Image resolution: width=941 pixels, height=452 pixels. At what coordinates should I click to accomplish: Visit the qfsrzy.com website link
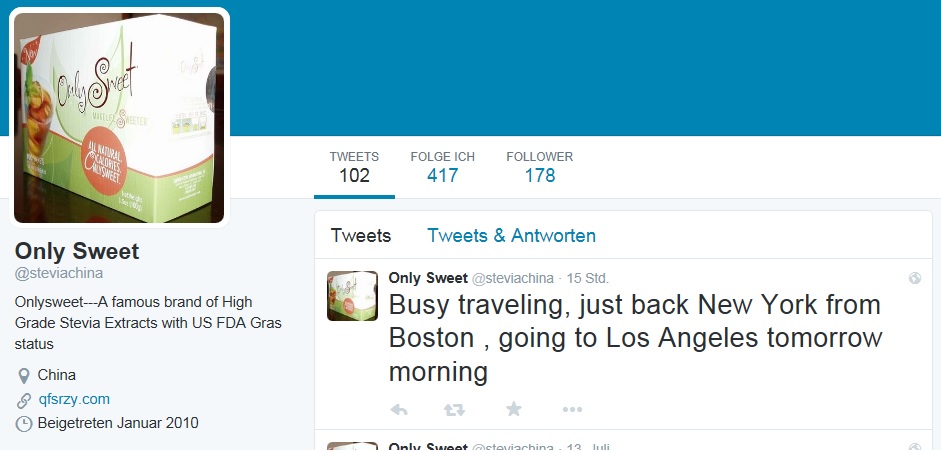click(x=73, y=400)
